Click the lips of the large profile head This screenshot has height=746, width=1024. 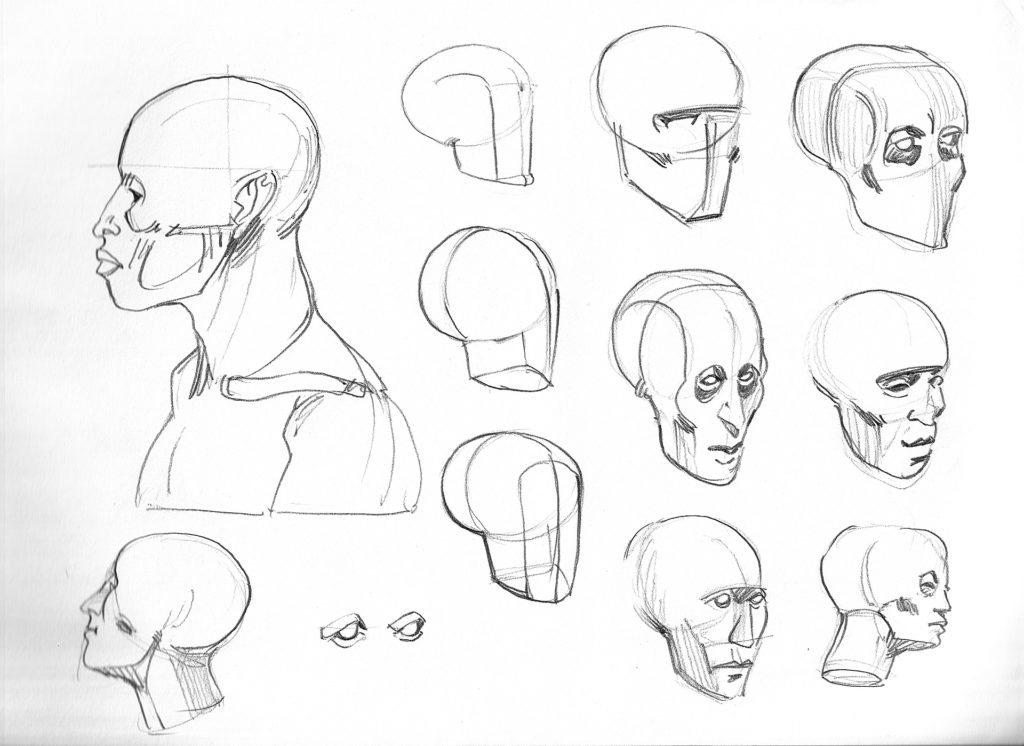coord(108,263)
